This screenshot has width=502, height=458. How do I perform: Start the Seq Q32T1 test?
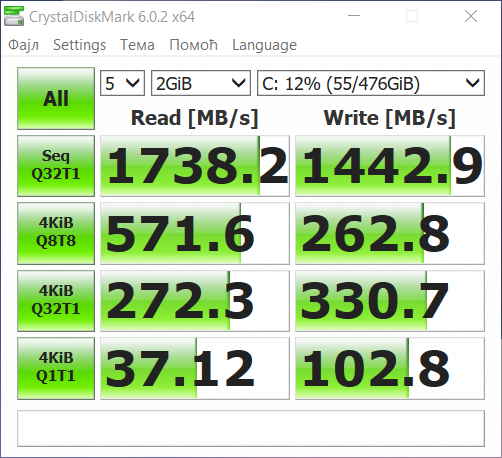coord(56,166)
